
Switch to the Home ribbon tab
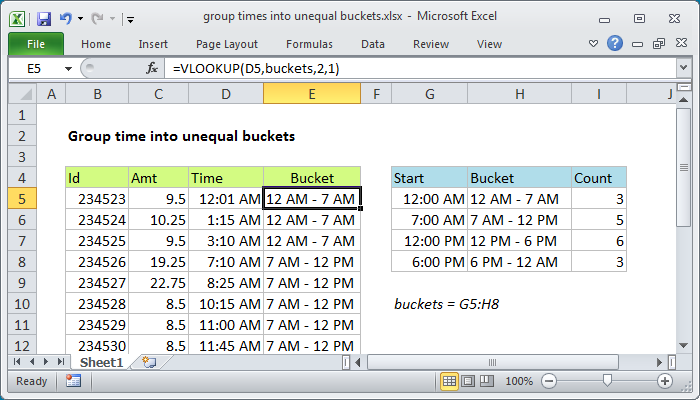point(96,44)
